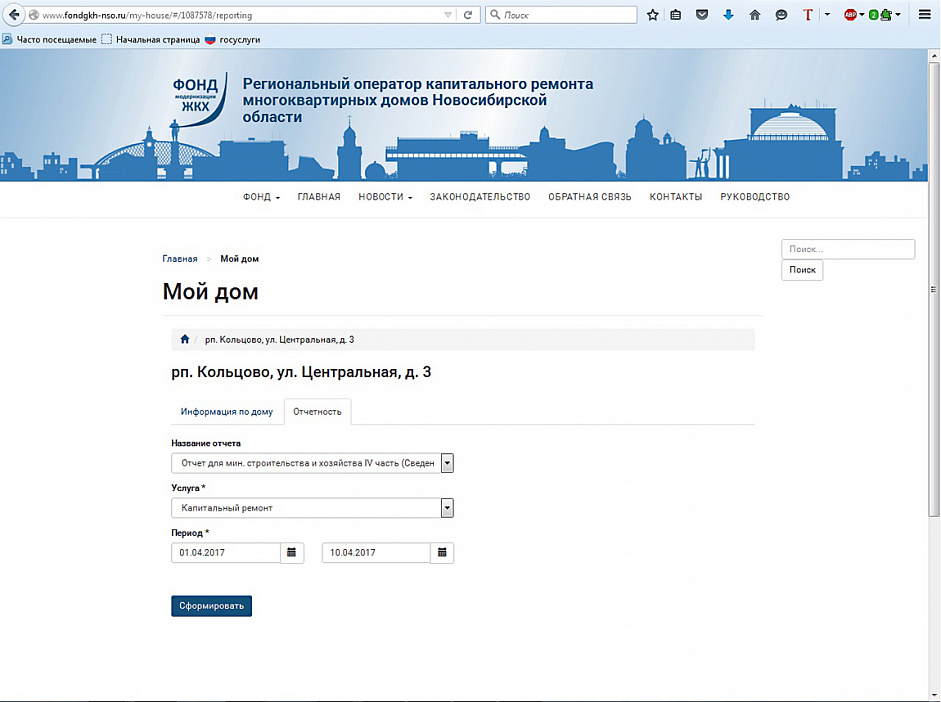Open the chat smiley icon in toolbar
This screenshot has height=702, width=941.
click(x=781, y=15)
